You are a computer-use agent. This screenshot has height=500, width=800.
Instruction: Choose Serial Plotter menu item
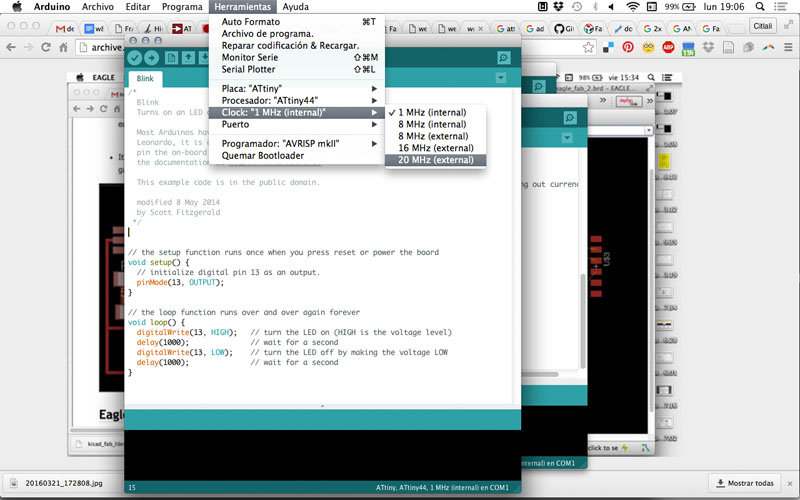click(296, 69)
